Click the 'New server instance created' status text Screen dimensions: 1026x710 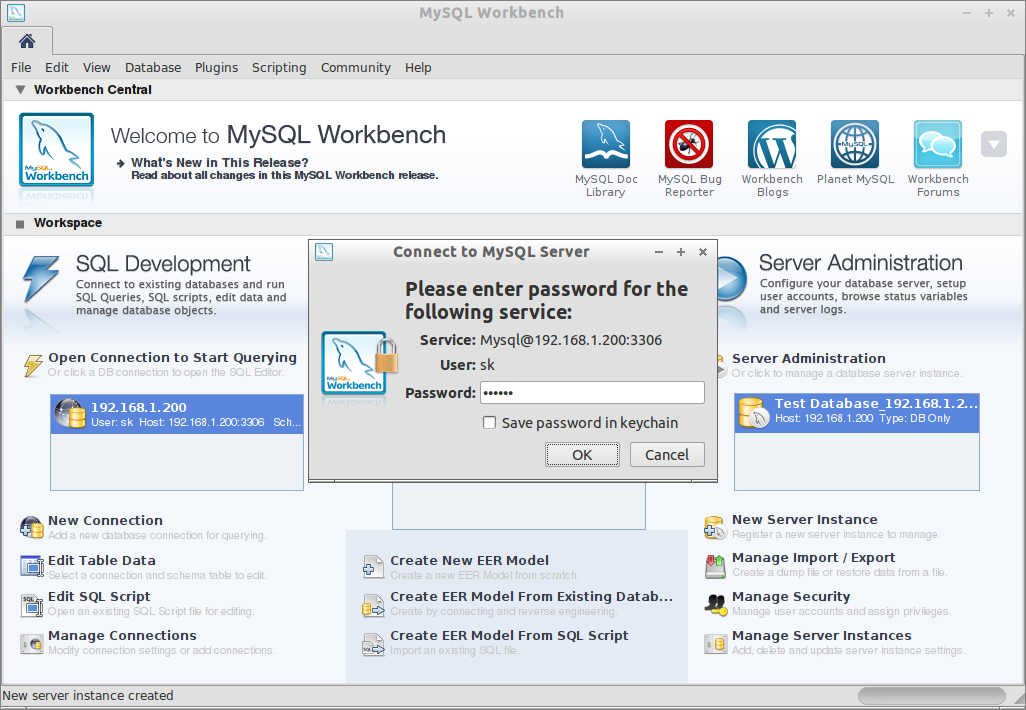point(88,695)
